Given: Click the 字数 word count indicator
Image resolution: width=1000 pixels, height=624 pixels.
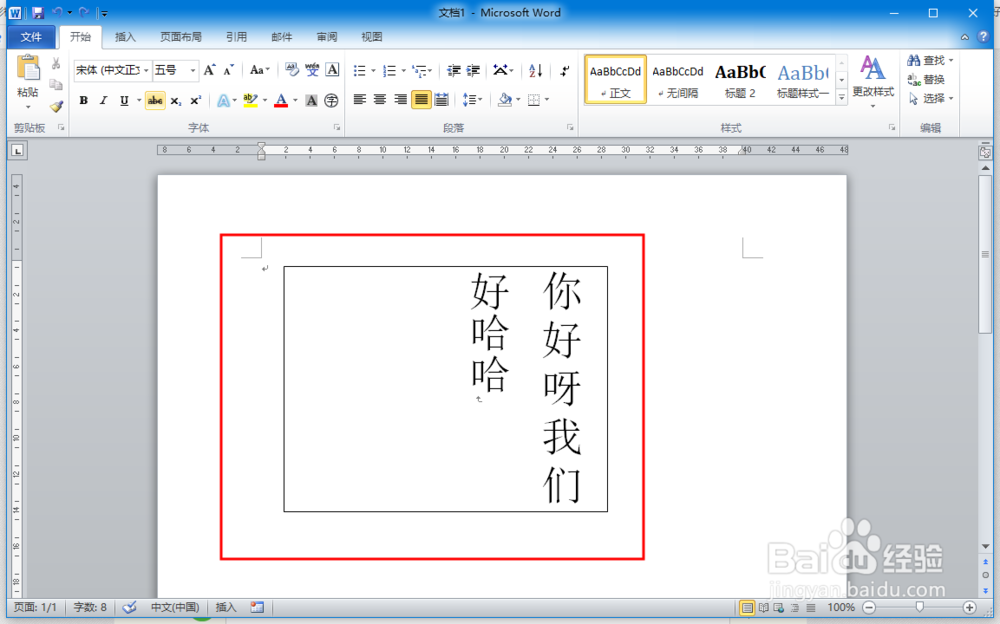Looking at the screenshot, I should (x=89, y=607).
